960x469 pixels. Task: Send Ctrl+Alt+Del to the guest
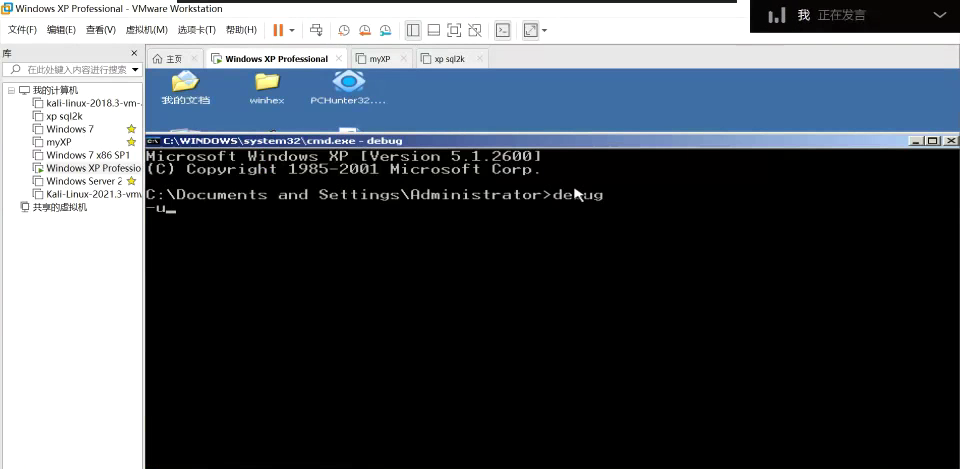(x=316, y=30)
